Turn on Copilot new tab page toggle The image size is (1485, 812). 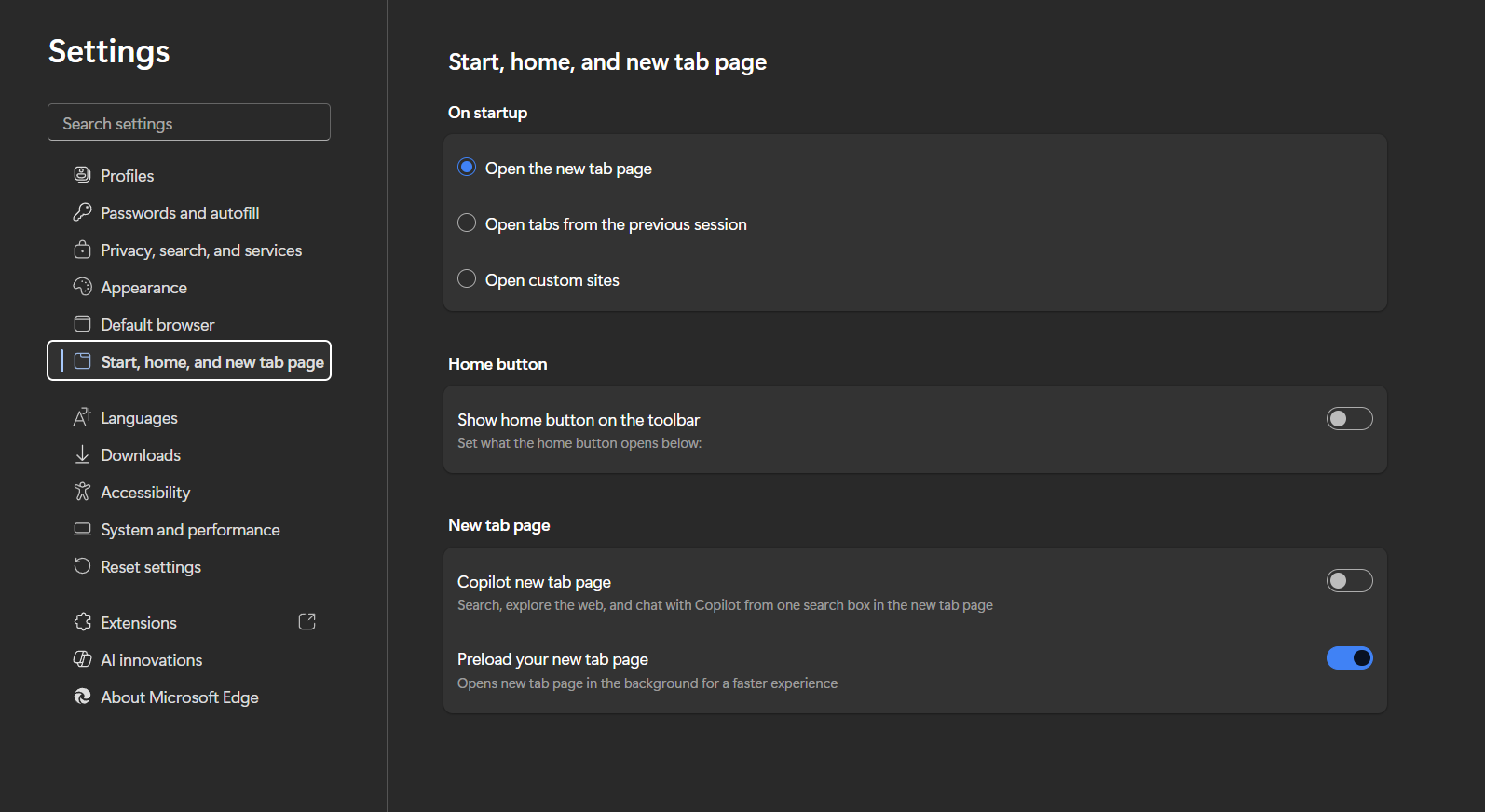point(1349,581)
